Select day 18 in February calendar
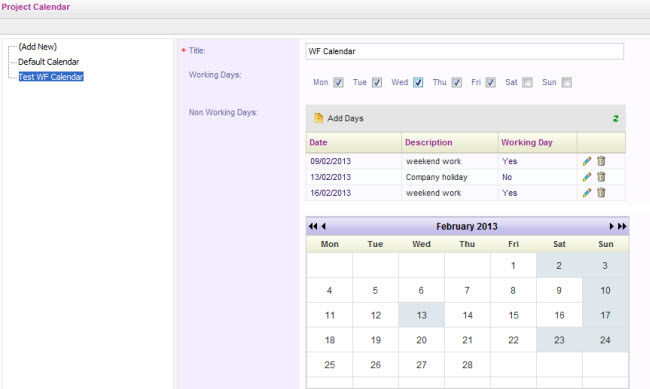The width and height of the screenshot is (650, 389). [329, 340]
